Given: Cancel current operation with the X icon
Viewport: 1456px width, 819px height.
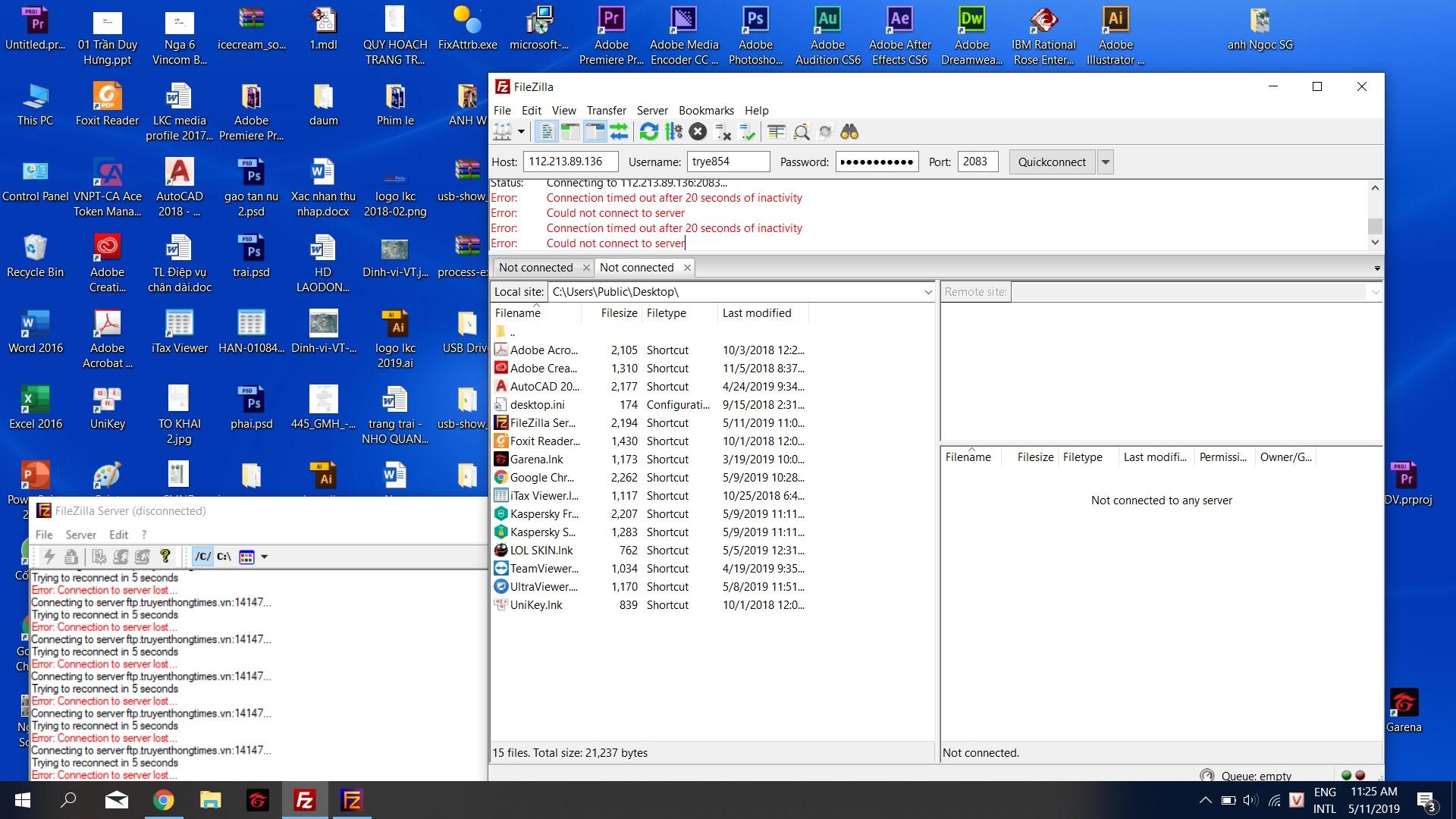Looking at the screenshot, I should point(698,132).
